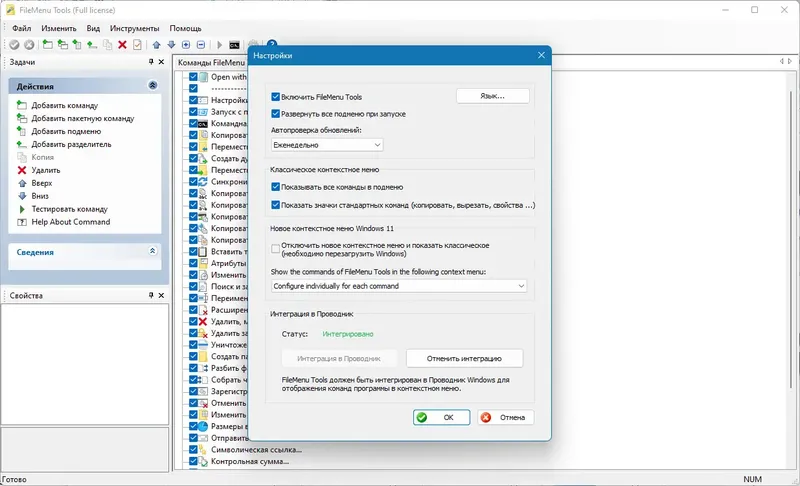The height and width of the screenshot is (486, 800).
Task: Click the blue Move down arrow toolbar icon
Action: (171, 45)
